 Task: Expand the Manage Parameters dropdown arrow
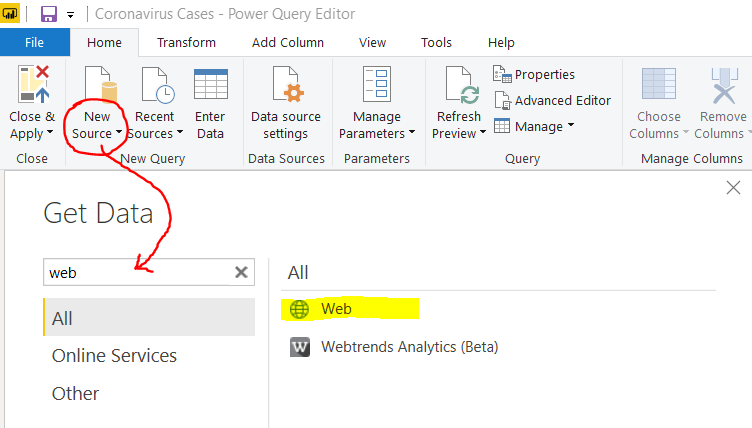click(x=412, y=132)
